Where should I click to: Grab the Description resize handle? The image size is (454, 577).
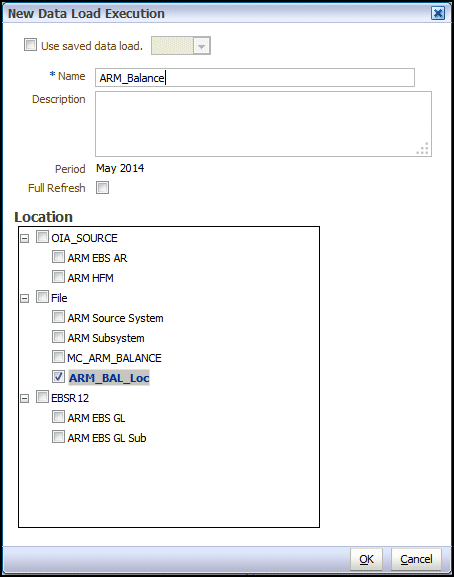(423, 149)
